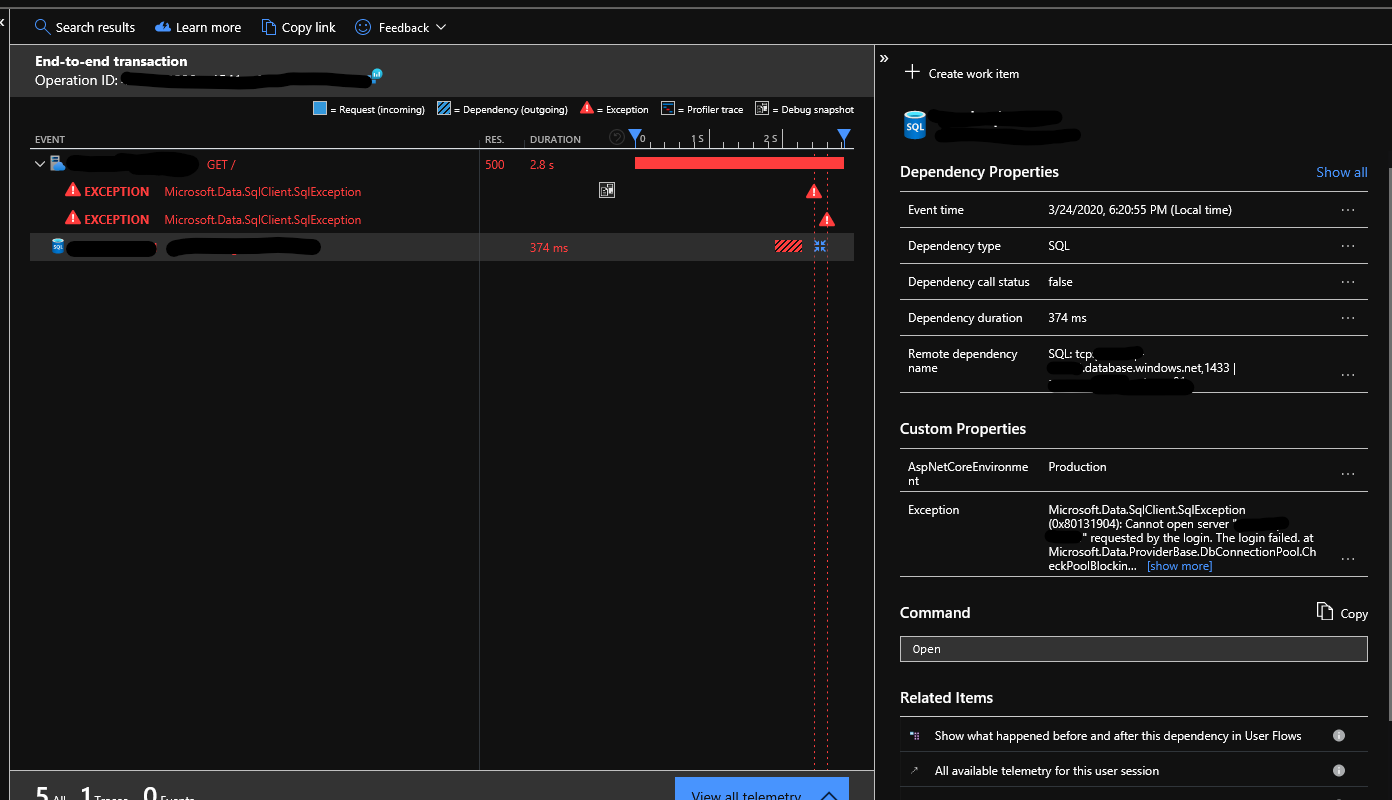Click the EVENT column header
Image resolution: width=1392 pixels, height=800 pixels.
click(50, 139)
